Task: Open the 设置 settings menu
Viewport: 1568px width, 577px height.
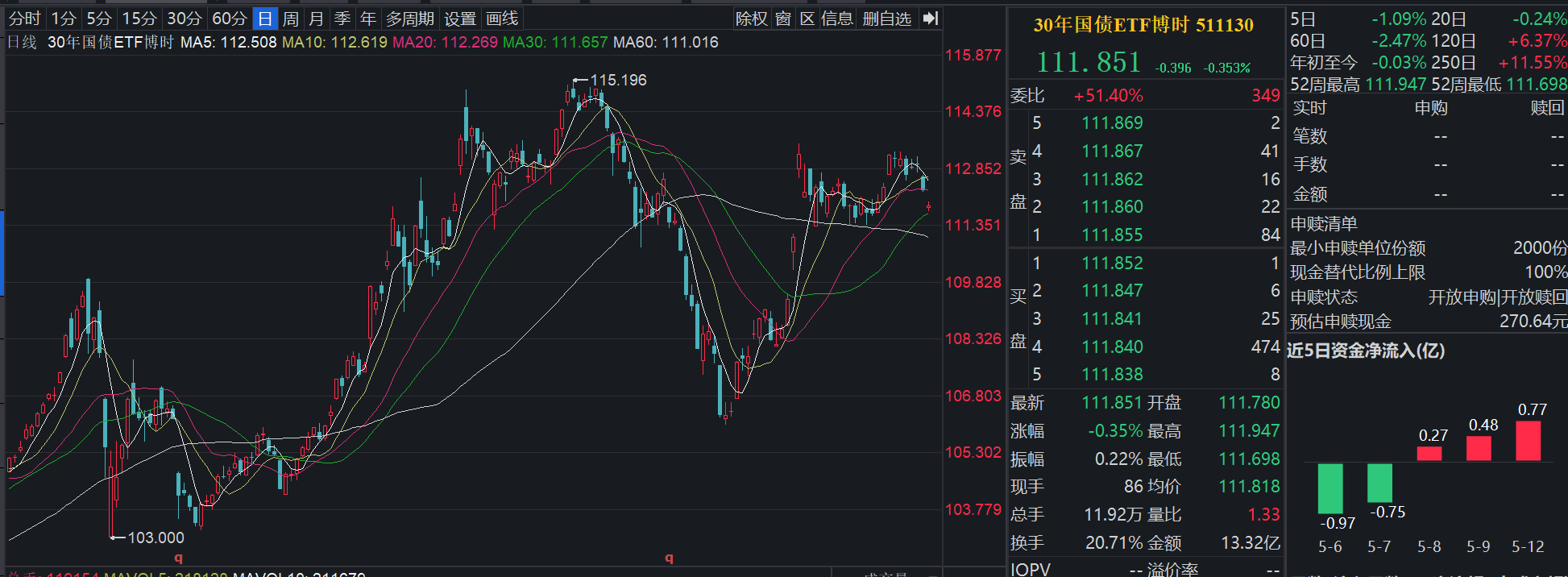Action: pyautogui.click(x=460, y=19)
